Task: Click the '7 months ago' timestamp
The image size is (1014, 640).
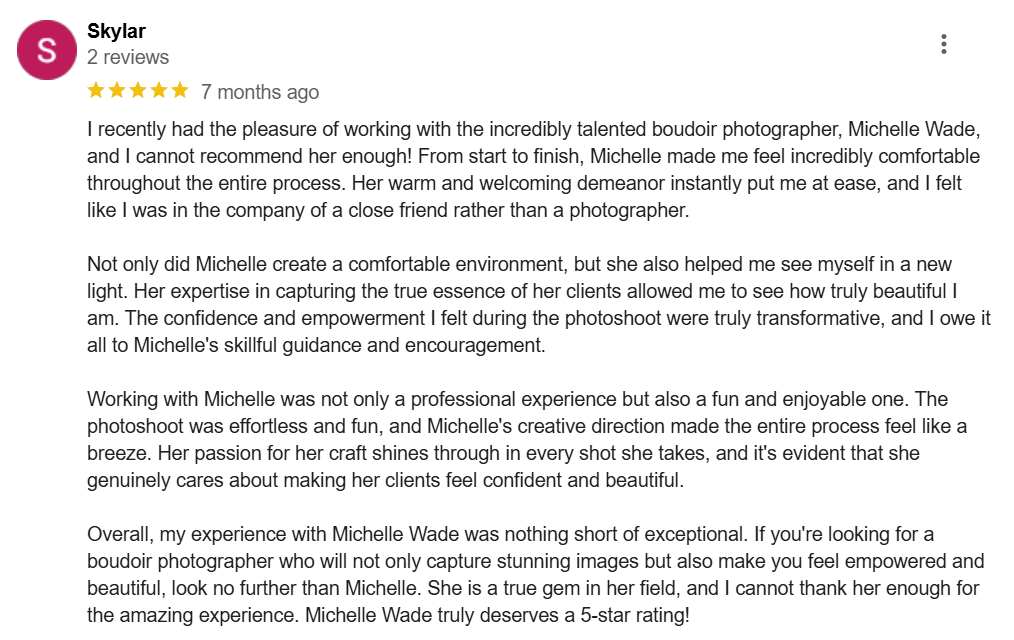Action: [260, 92]
